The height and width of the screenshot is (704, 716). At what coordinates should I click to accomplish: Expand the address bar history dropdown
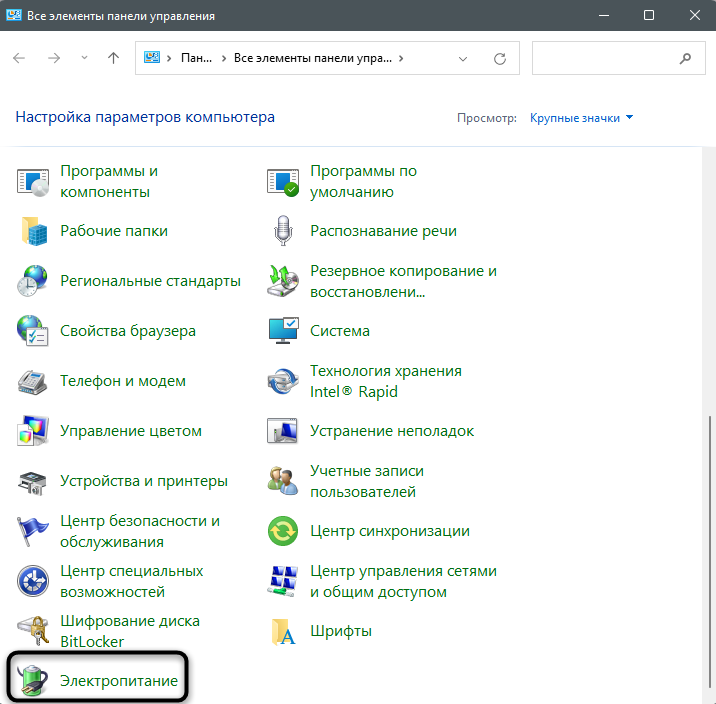tap(463, 59)
